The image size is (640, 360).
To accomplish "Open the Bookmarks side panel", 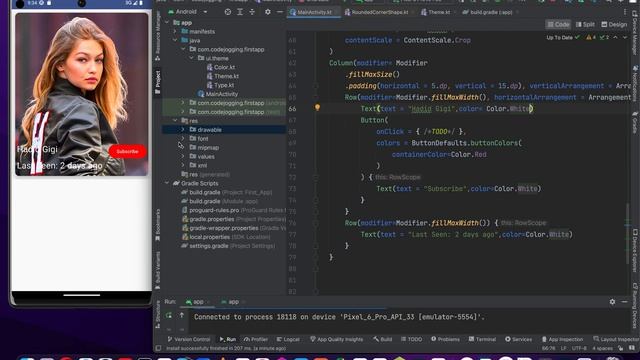I will click(158, 225).
